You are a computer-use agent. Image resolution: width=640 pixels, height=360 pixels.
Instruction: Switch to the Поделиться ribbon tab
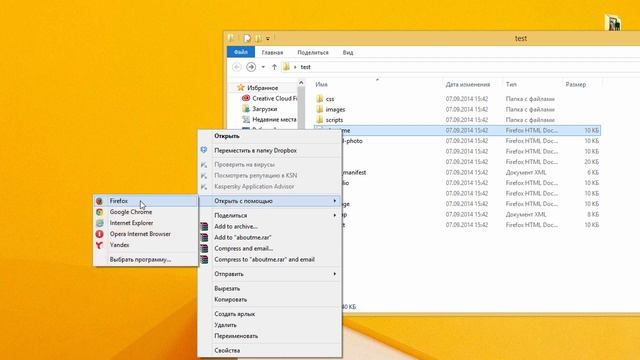pyautogui.click(x=313, y=52)
